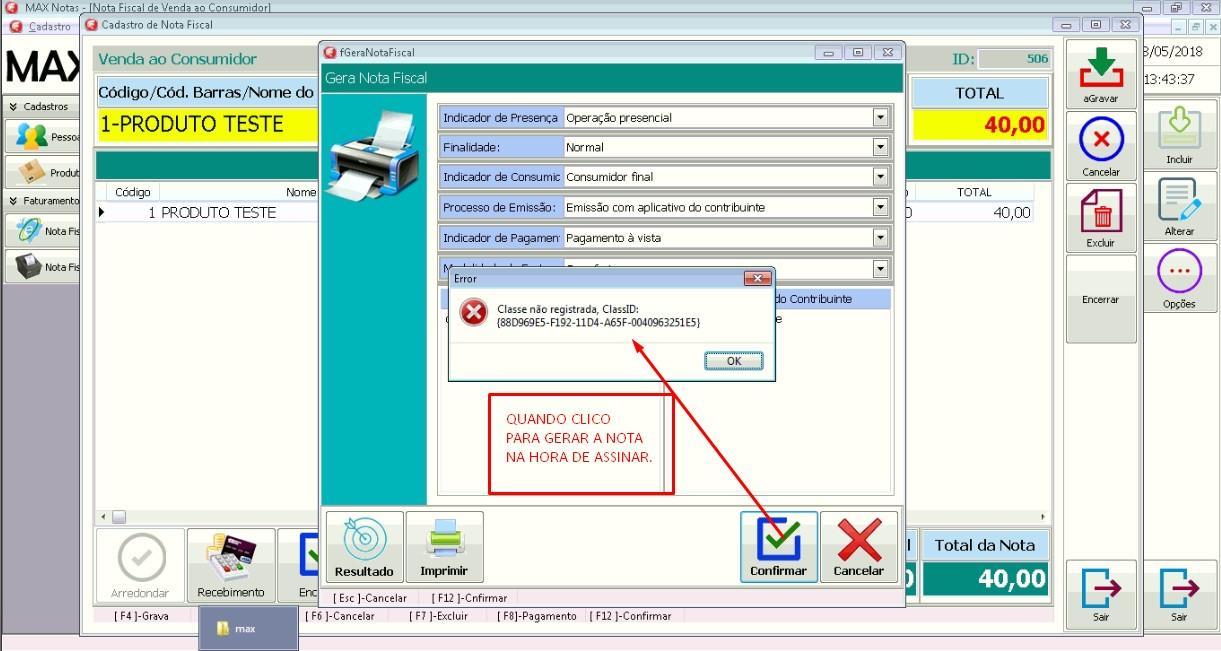Click the Total da Nota 40,00 value
This screenshot has height=651, width=1221.
[985, 579]
